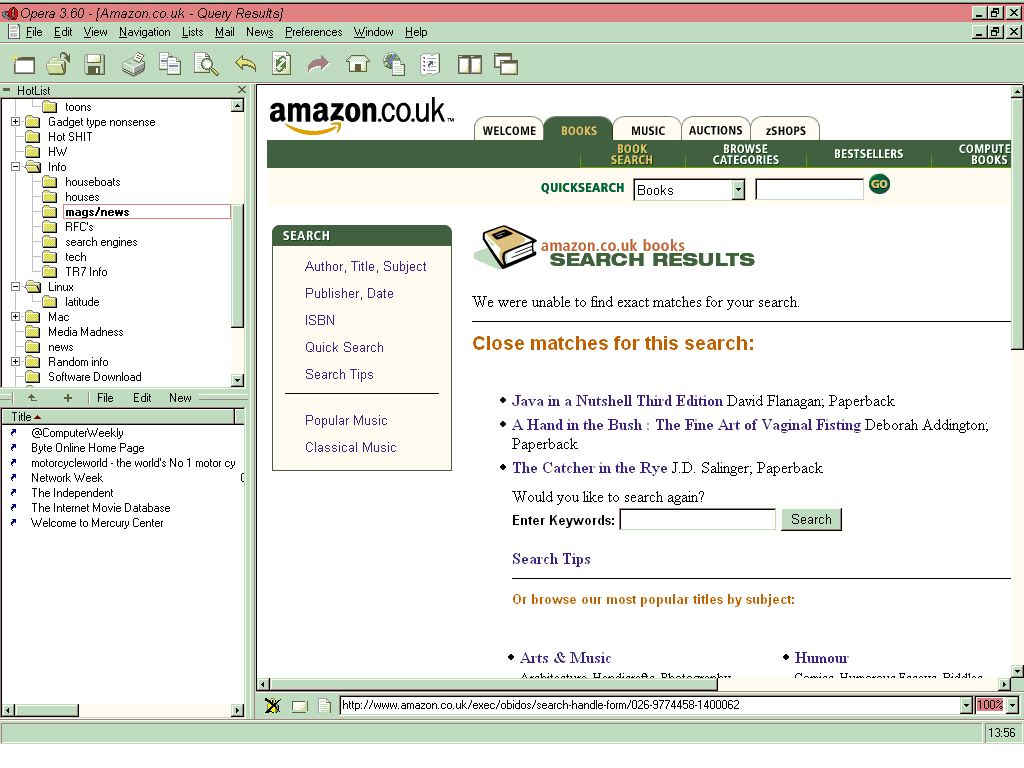Click the green GO quicksearch button

click(879, 184)
